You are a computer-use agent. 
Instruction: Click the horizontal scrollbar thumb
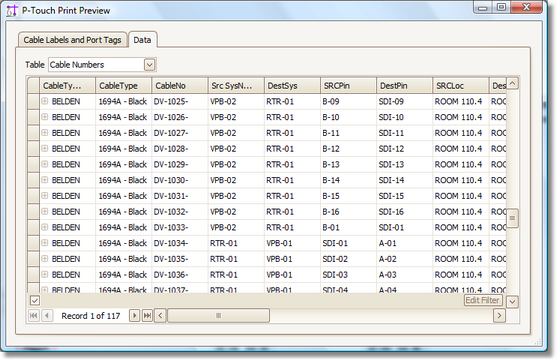click(218, 316)
